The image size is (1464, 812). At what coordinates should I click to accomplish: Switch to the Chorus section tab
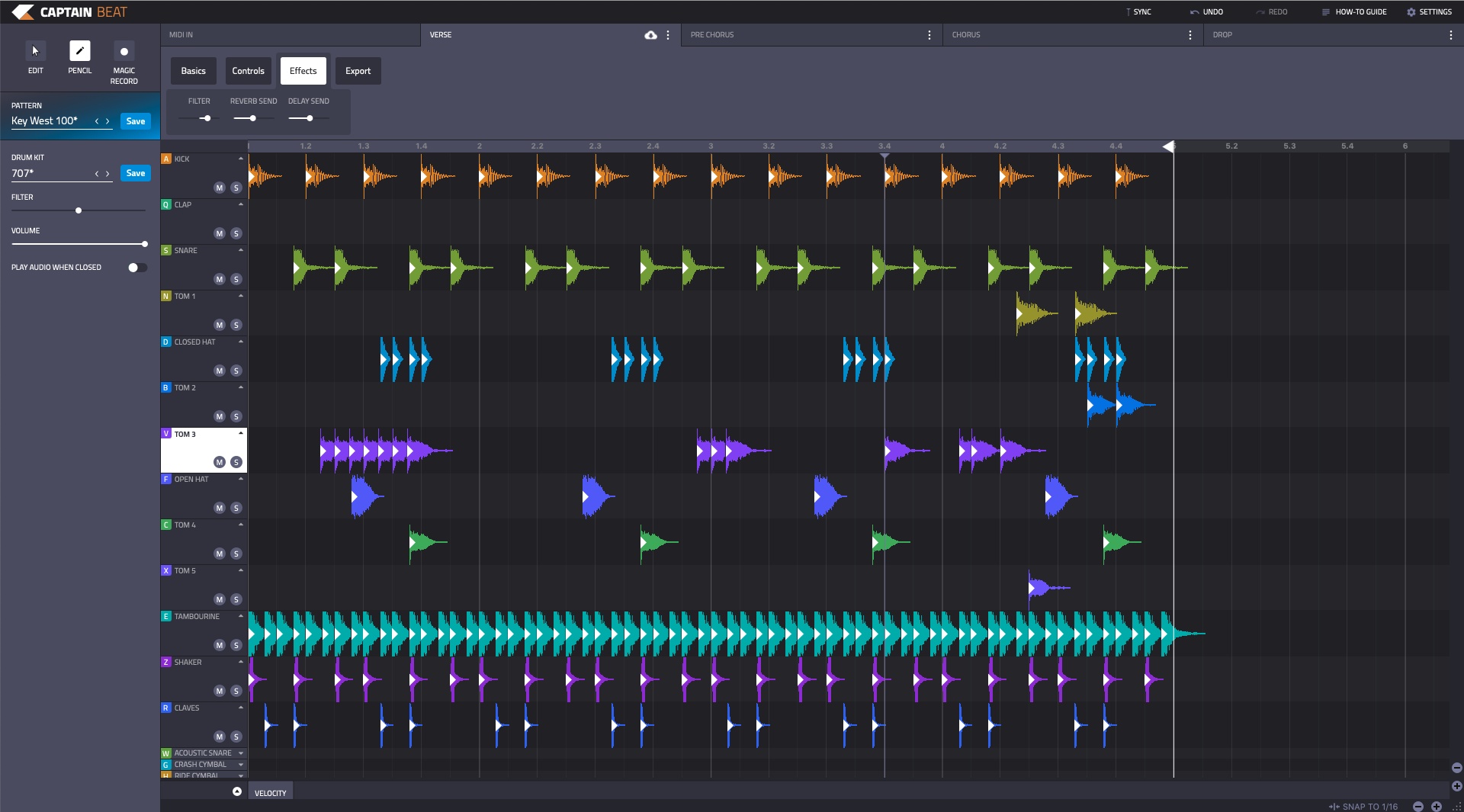[966, 35]
